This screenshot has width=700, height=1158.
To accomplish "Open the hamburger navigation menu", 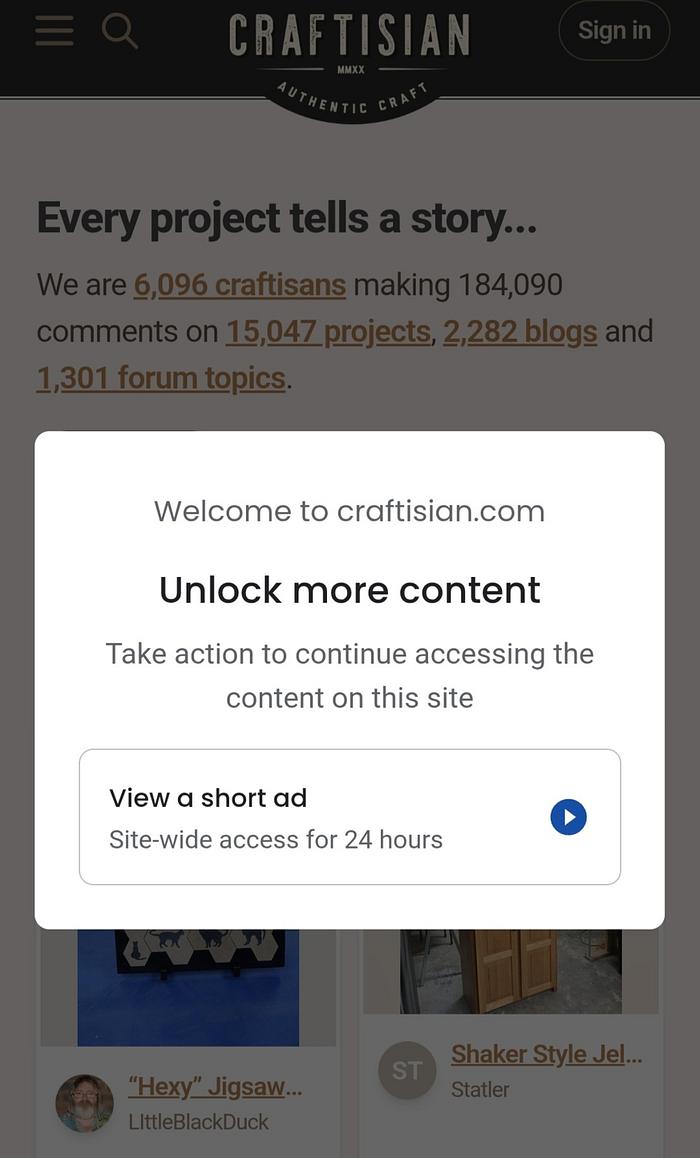I will click(54, 32).
